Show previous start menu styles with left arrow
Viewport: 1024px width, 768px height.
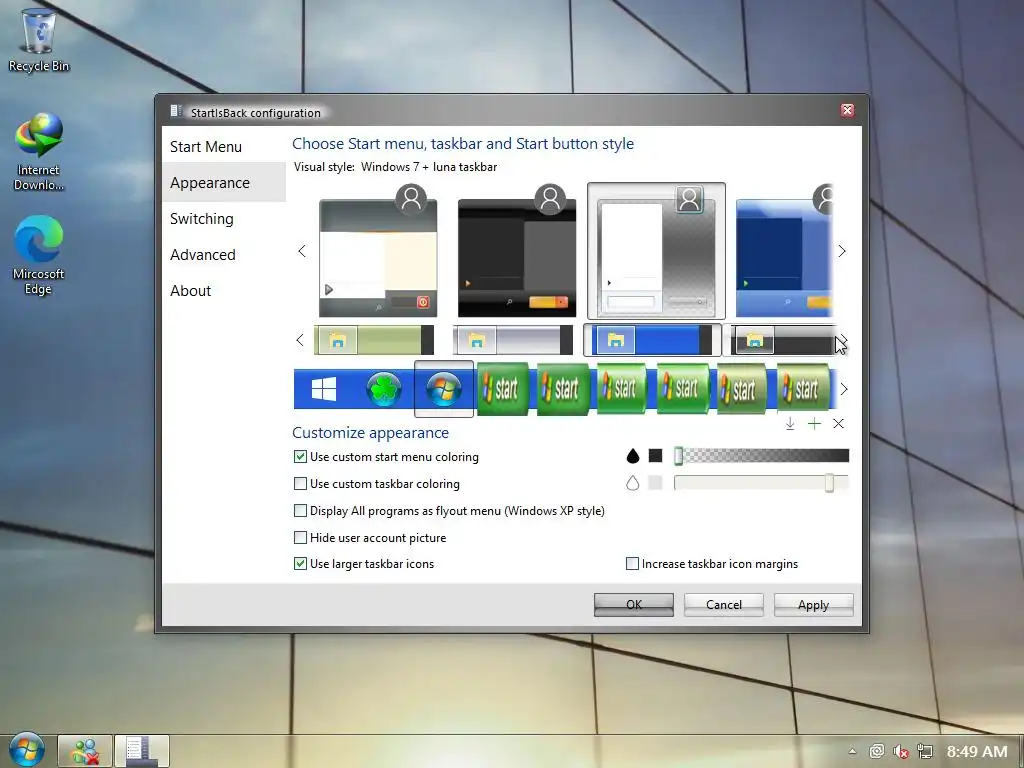click(302, 251)
